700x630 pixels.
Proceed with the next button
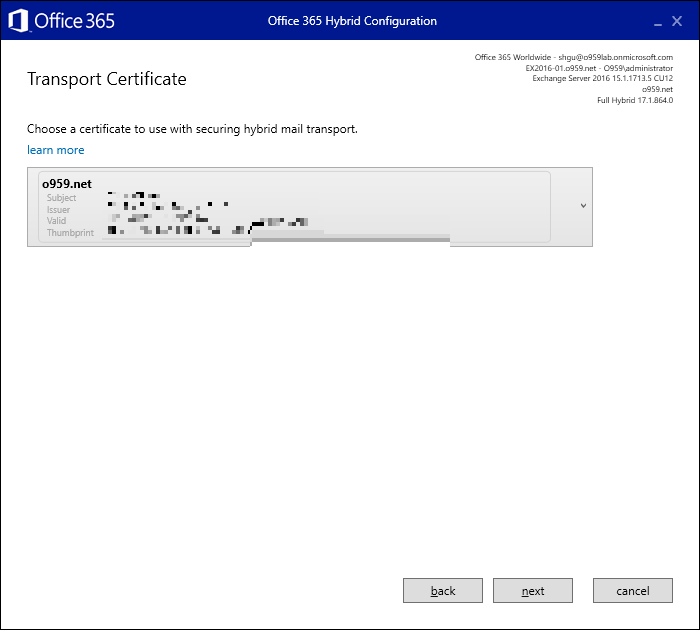click(533, 591)
